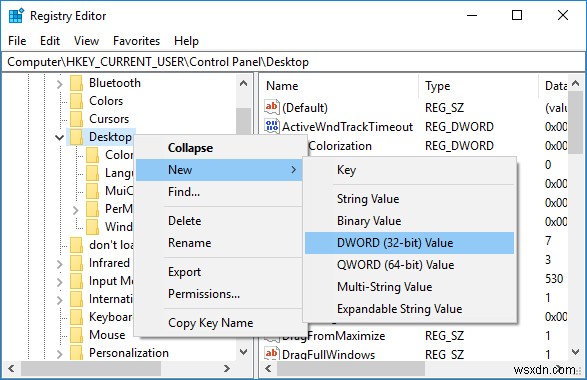Click values pane scroll up arrow
Image resolution: width=587 pixels, height=380 pixels.
coord(576,83)
